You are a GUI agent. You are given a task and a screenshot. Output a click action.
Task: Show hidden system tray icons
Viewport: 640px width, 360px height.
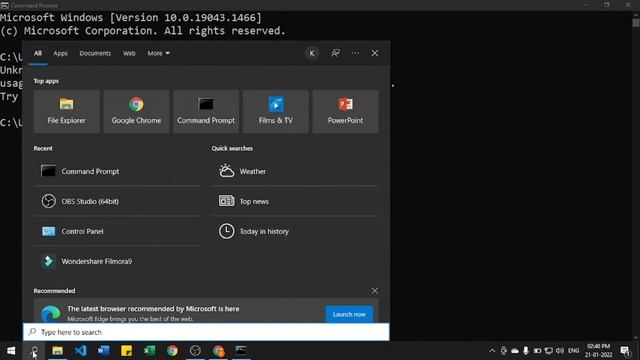tap(492, 351)
